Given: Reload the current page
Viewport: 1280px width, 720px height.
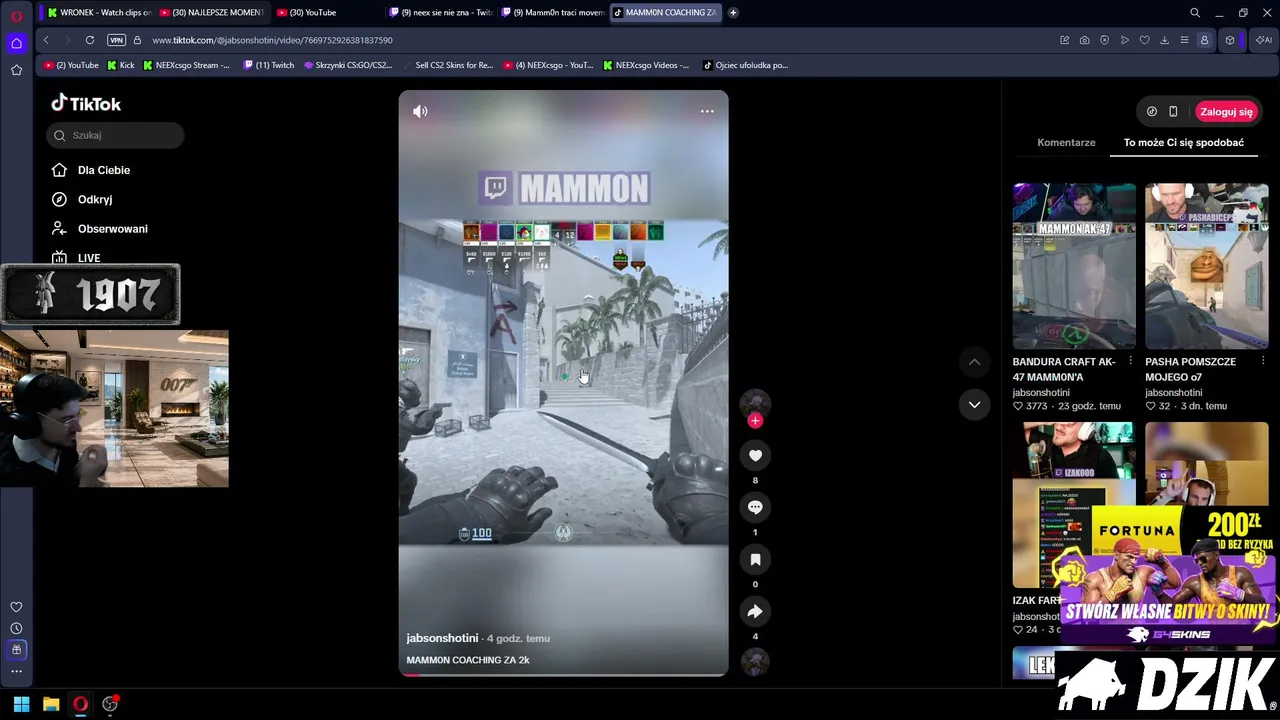Looking at the screenshot, I should click(90, 40).
